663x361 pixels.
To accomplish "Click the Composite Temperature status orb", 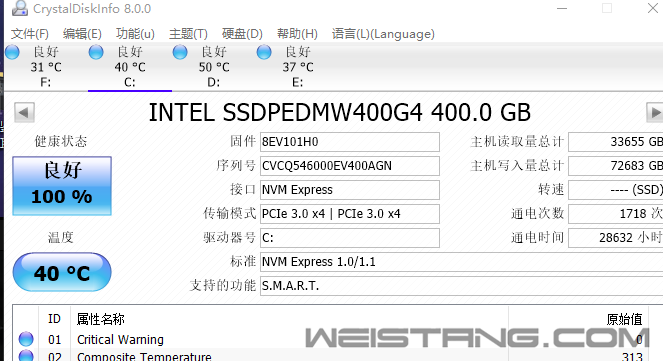I will click(26, 356).
